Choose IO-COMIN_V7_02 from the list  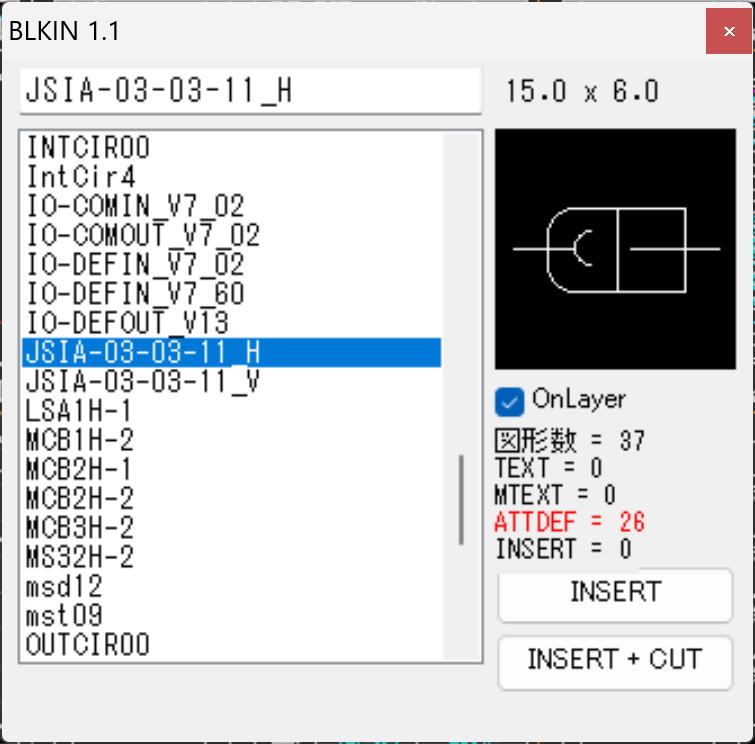click(x=135, y=207)
